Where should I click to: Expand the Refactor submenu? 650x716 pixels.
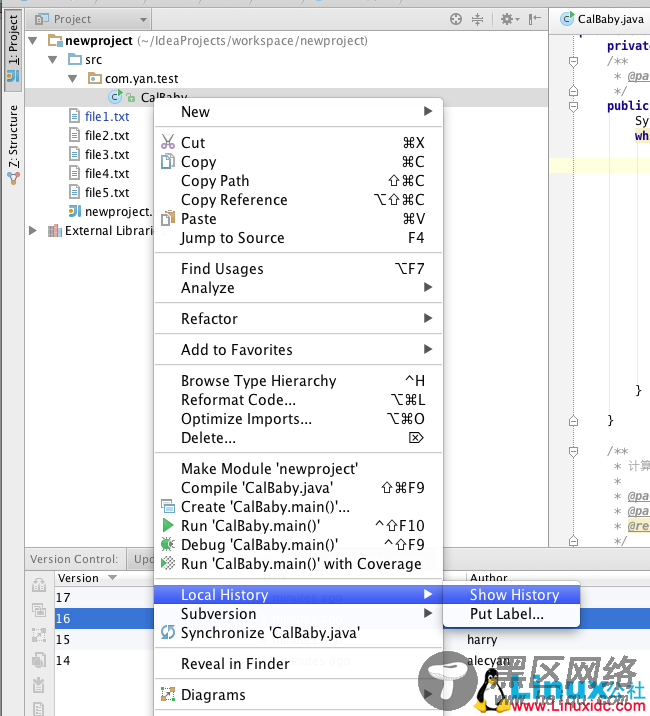(298, 318)
